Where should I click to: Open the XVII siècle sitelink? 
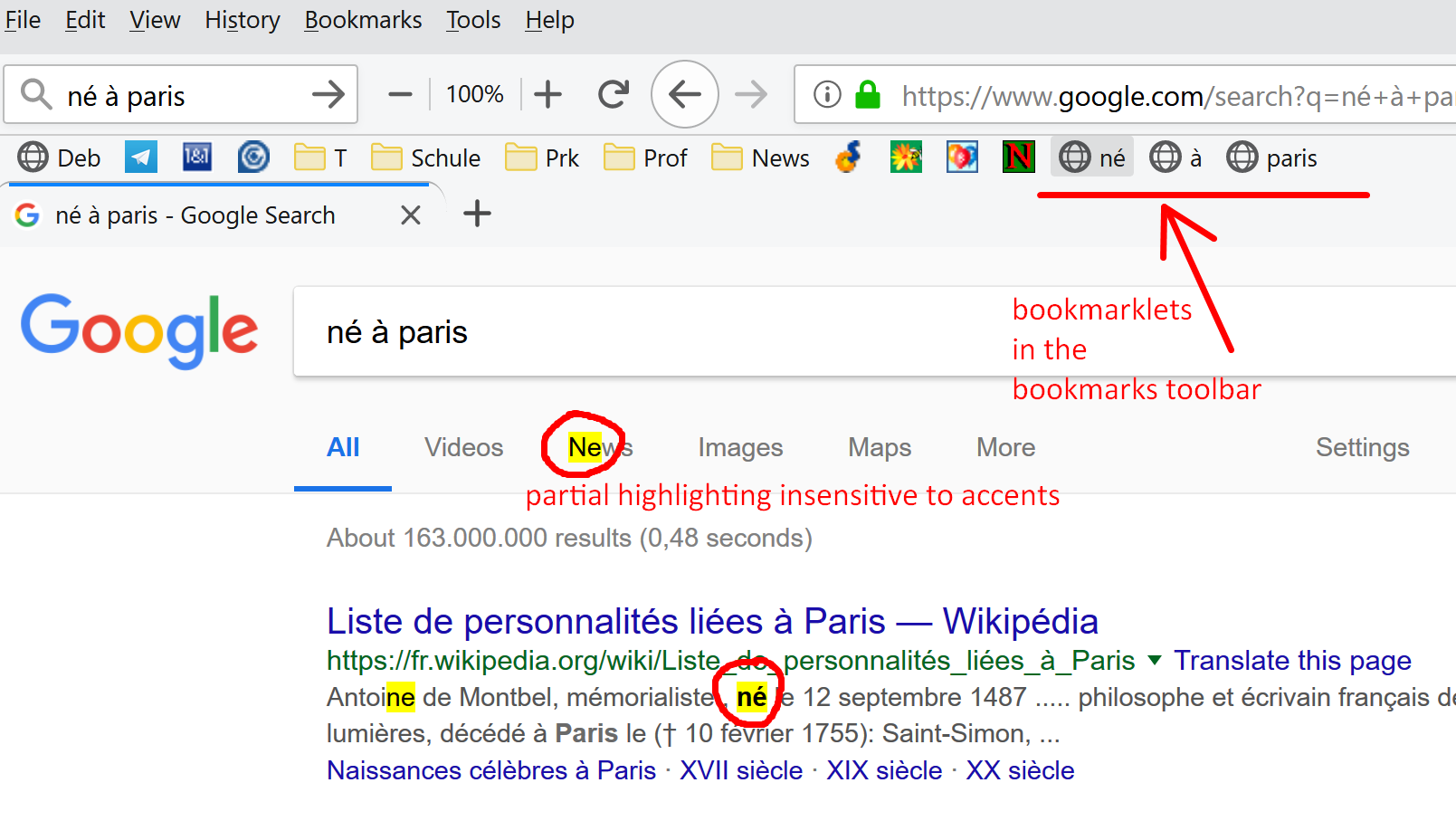click(x=741, y=770)
